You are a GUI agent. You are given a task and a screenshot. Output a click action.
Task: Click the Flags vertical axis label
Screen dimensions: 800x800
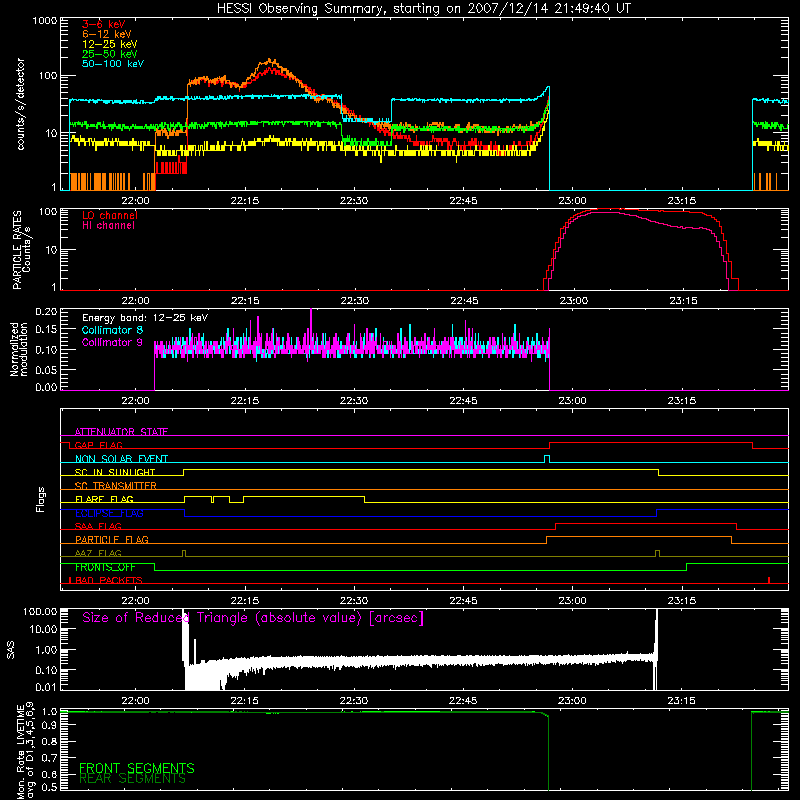pyautogui.click(x=41, y=499)
